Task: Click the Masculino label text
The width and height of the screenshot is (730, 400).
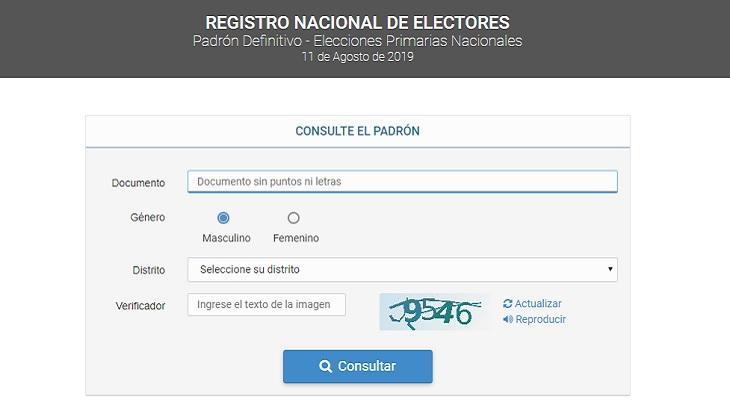Action: tap(226, 238)
